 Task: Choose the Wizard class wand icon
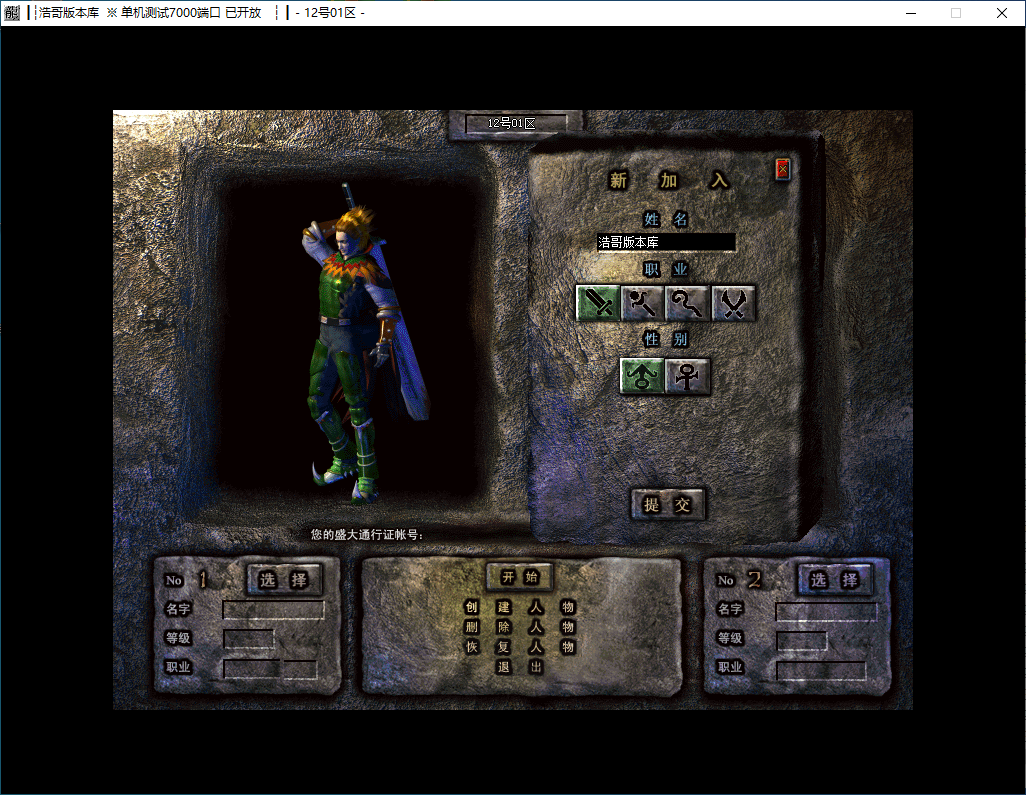click(x=643, y=303)
